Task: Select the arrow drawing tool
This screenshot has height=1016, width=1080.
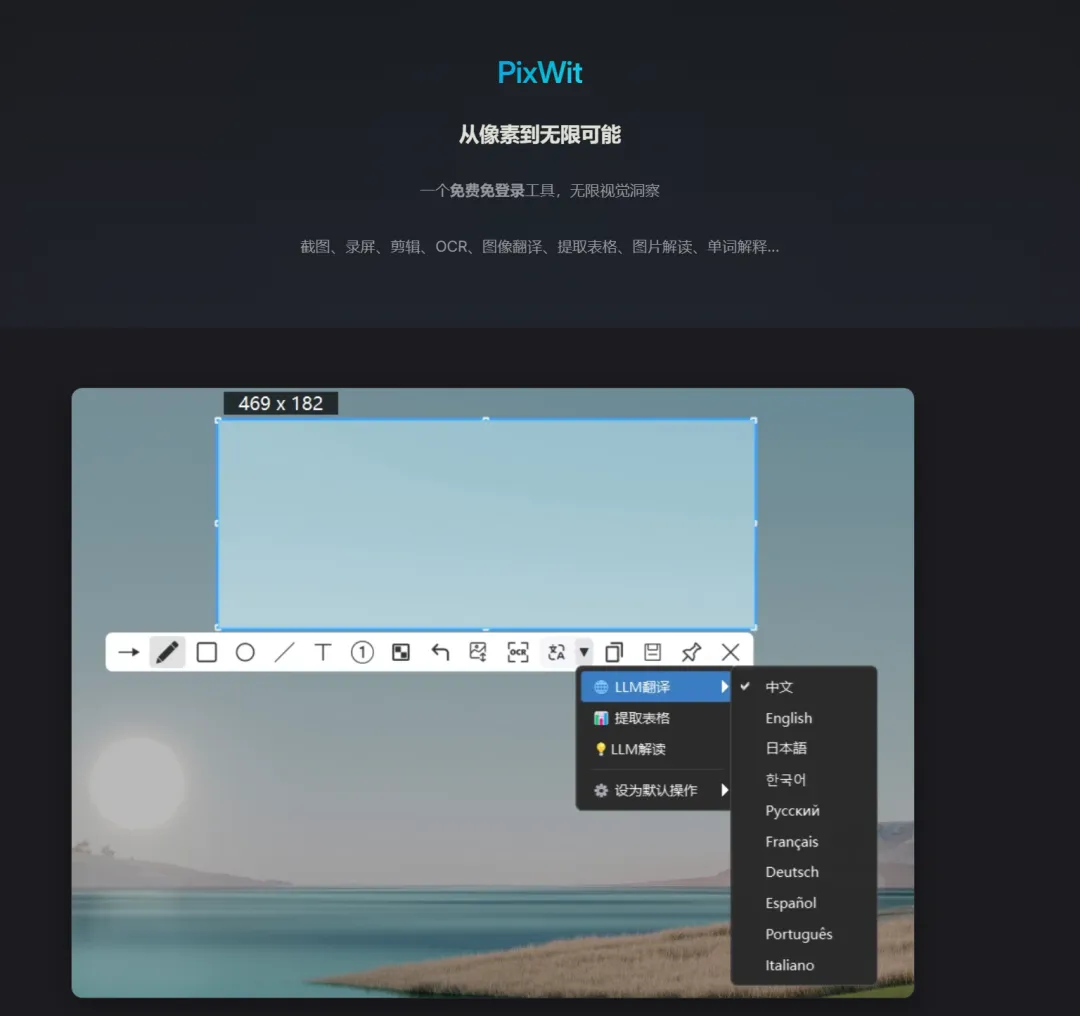Action: [x=129, y=652]
